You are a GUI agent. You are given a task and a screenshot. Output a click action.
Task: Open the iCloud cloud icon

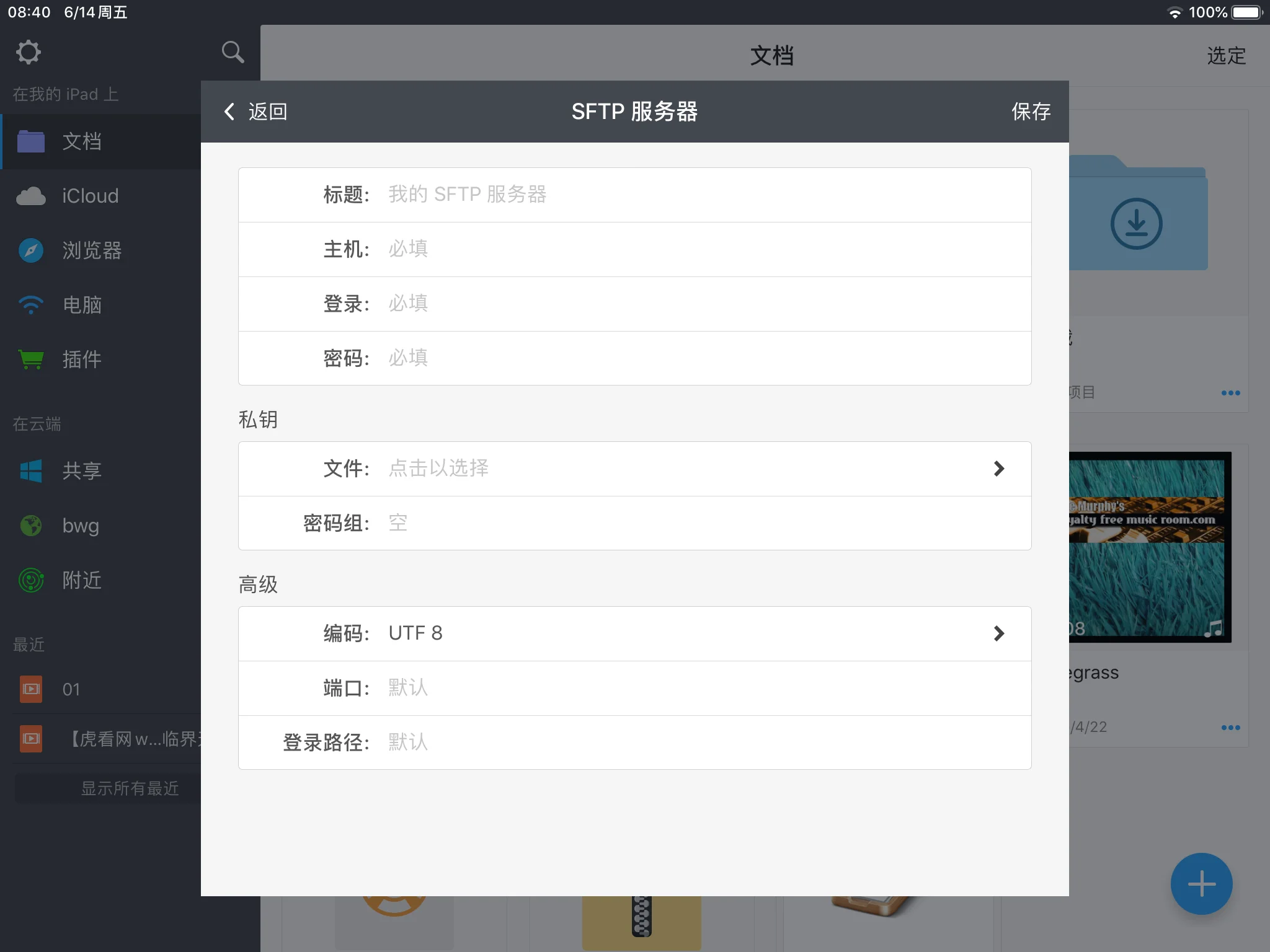(x=31, y=196)
